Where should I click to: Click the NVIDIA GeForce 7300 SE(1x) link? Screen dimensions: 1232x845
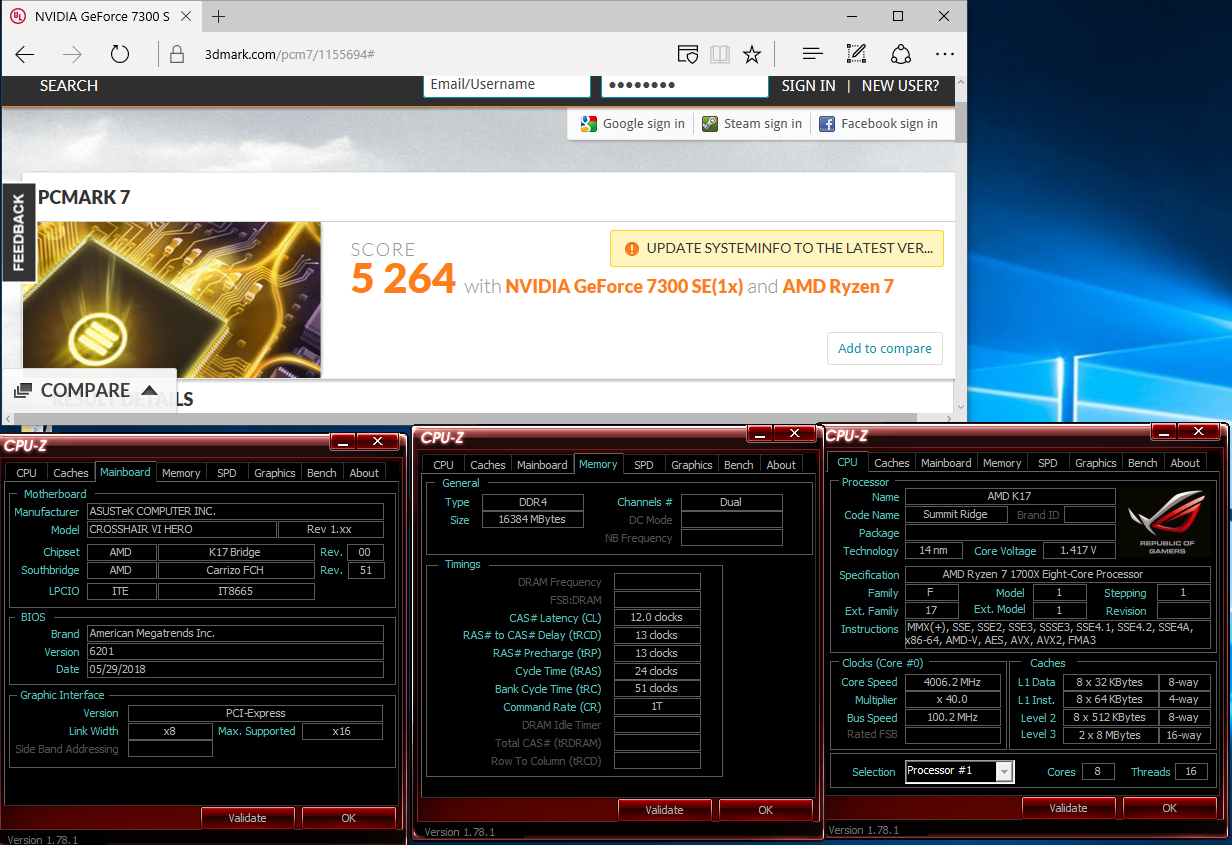[x=624, y=287]
